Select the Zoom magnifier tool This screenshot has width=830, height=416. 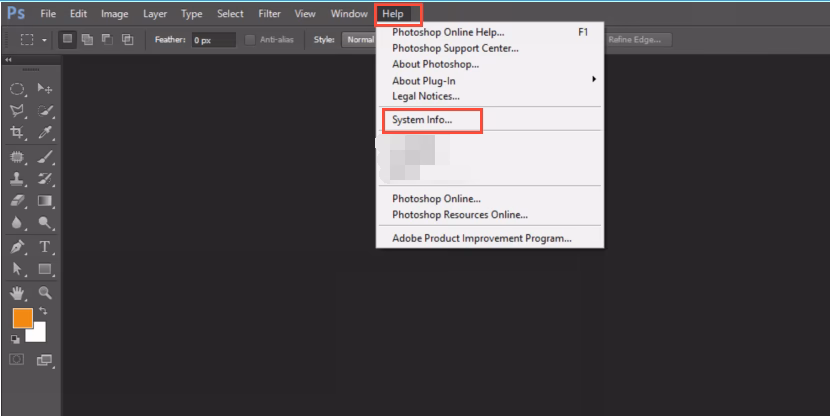point(44,293)
